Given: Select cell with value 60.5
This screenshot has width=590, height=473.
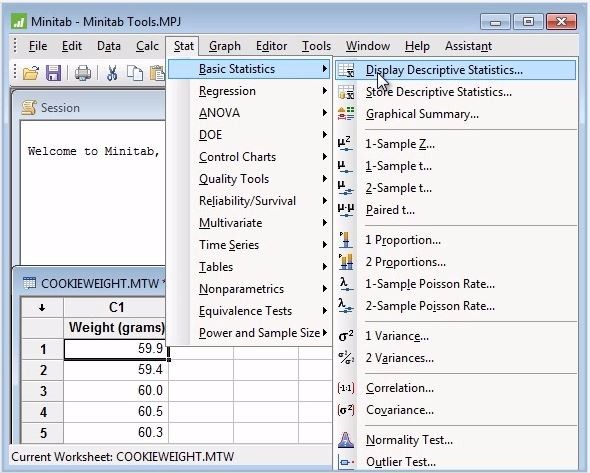Looking at the screenshot, I should pyautogui.click(x=116, y=411).
